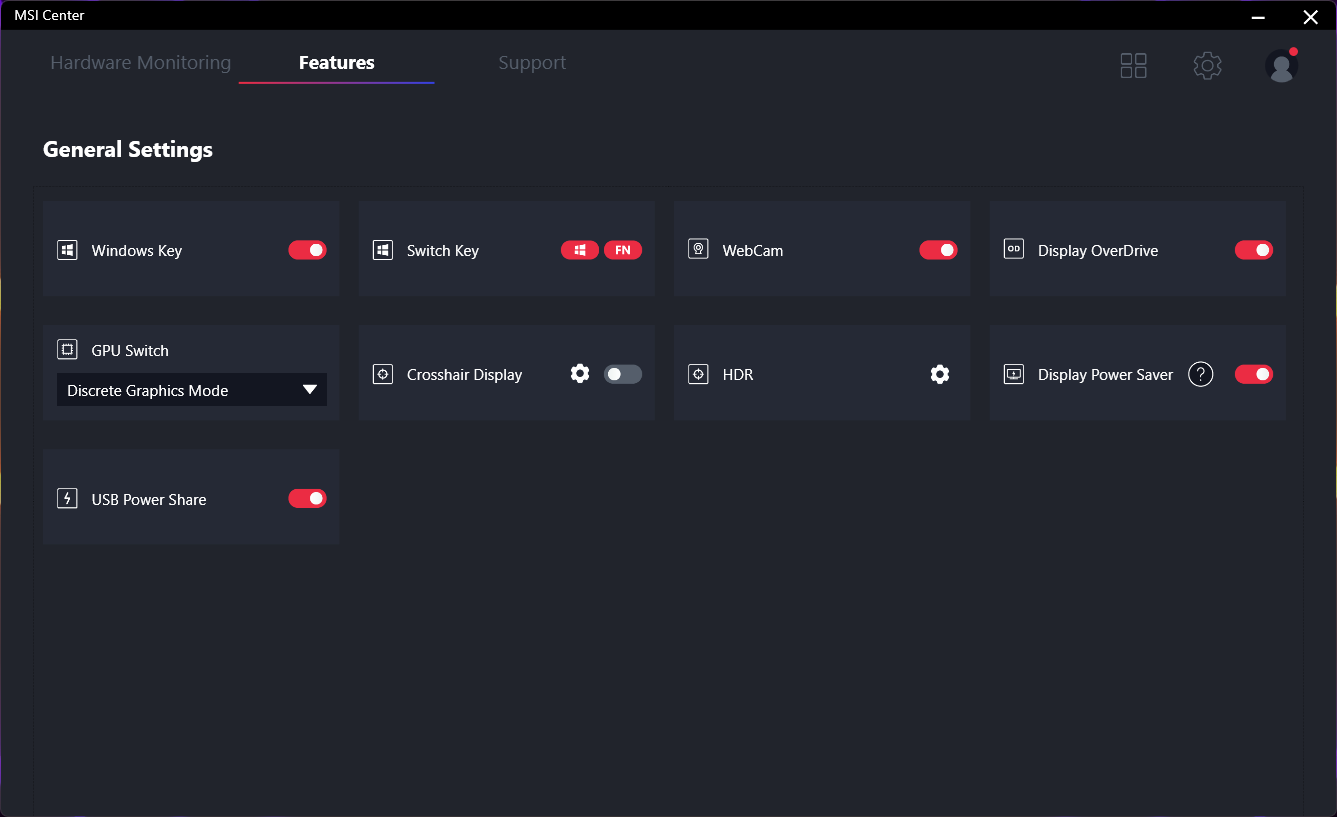1337x817 pixels.
Task: Click the GPU Switch label
Action: (130, 351)
